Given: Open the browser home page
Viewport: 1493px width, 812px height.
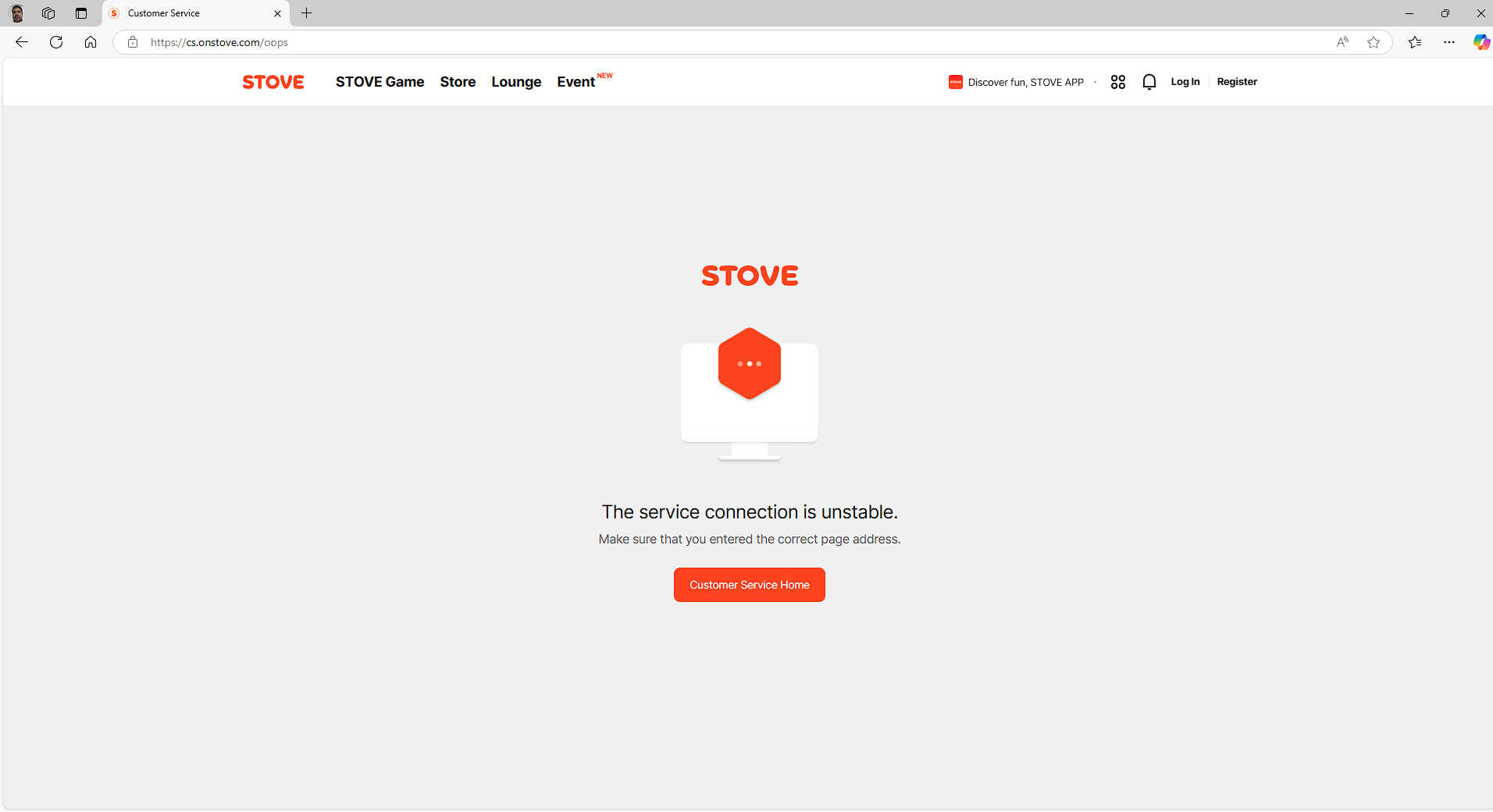Looking at the screenshot, I should pos(91,42).
